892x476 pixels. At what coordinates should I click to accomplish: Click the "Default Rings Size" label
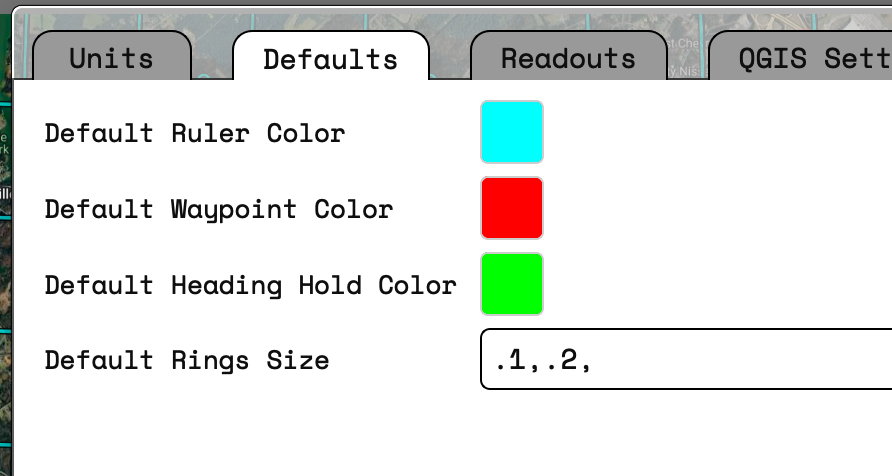187,360
